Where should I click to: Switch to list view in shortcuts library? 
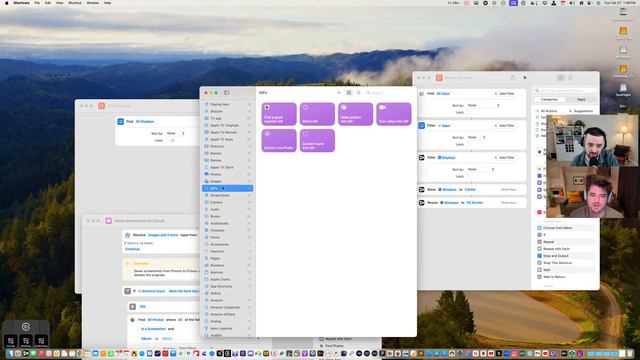(x=358, y=93)
